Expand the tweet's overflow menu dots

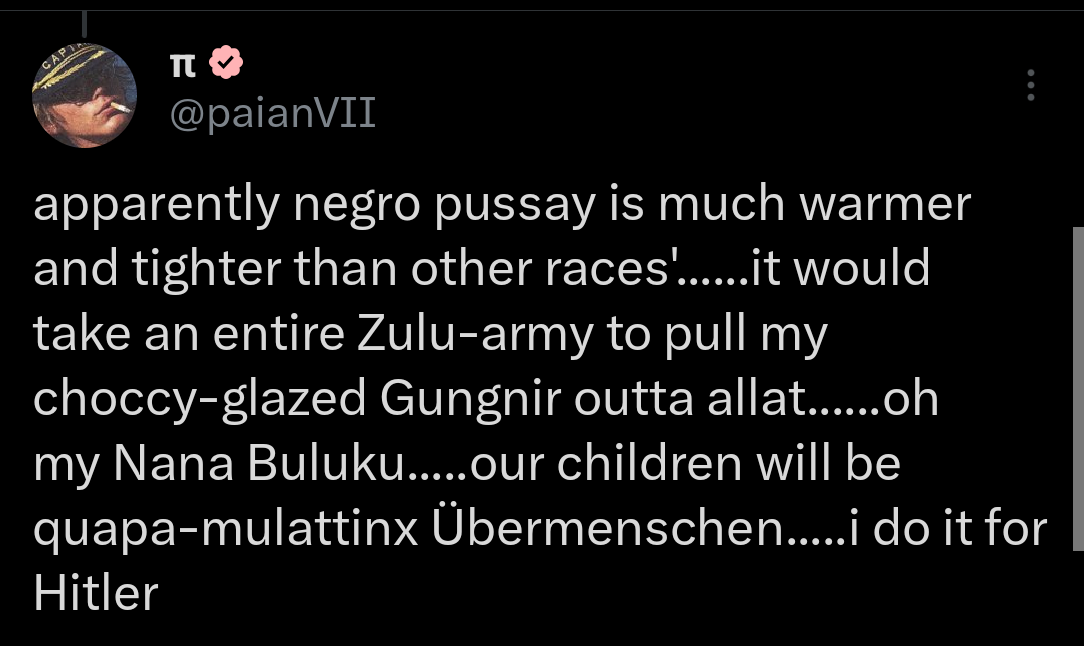click(x=1030, y=85)
